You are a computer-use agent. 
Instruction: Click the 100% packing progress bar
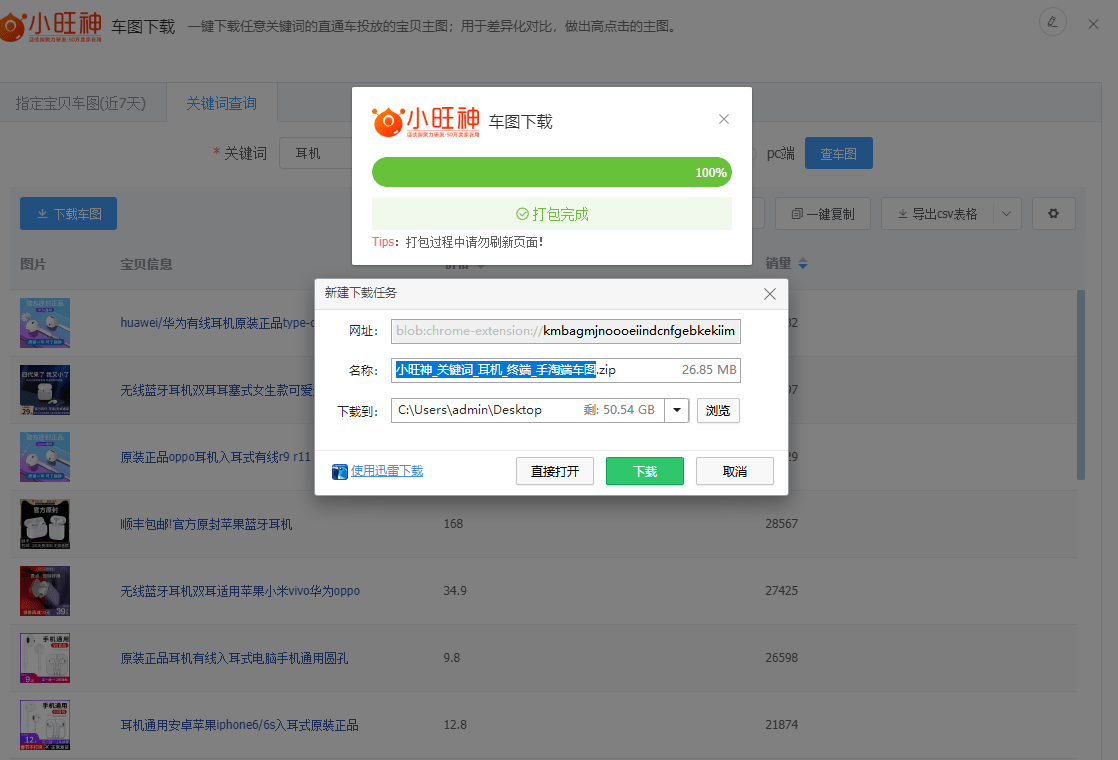point(552,172)
